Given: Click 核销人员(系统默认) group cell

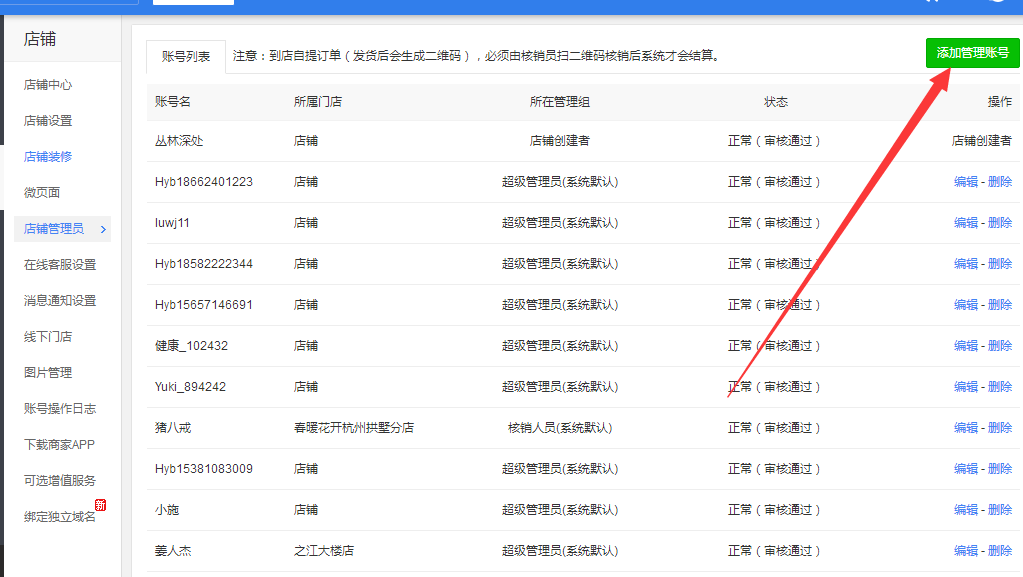Looking at the screenshot, I should point(560,428).
